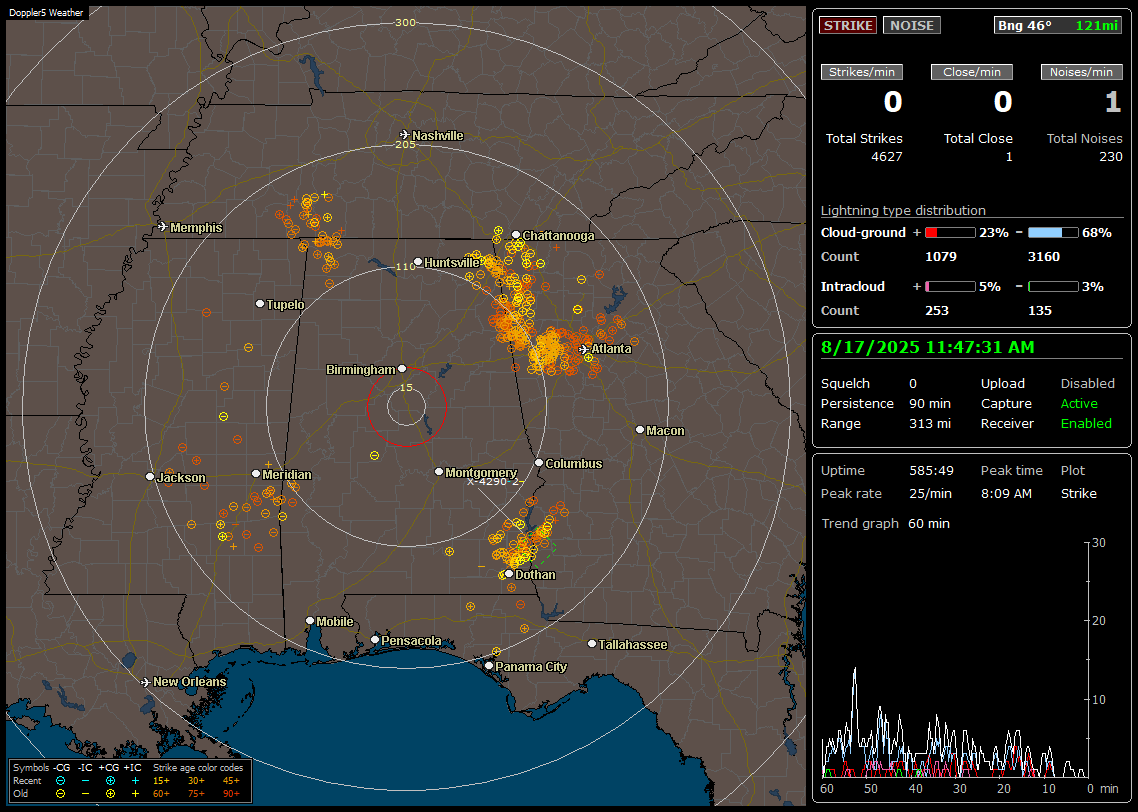This screenshot has width=1138, height=812.
Task: Click the 15+ strike age color code
Action: 161,781
